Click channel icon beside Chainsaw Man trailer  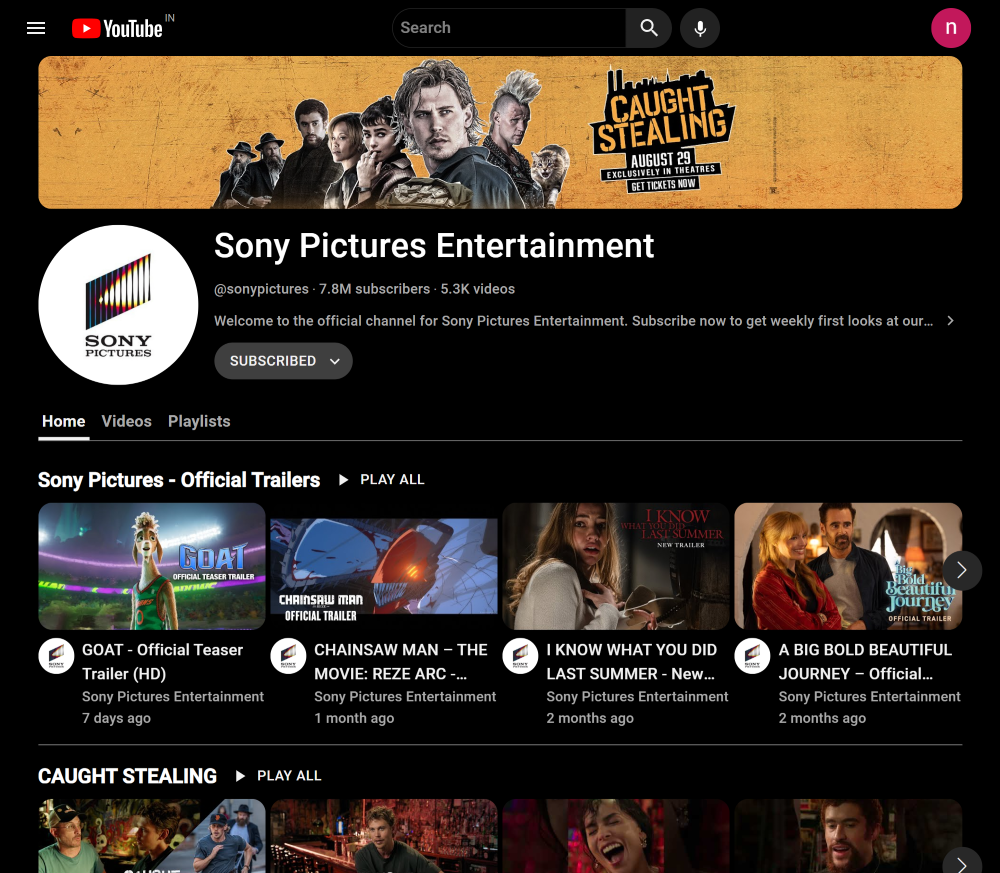pyautogui.click(x=288, y=656)
